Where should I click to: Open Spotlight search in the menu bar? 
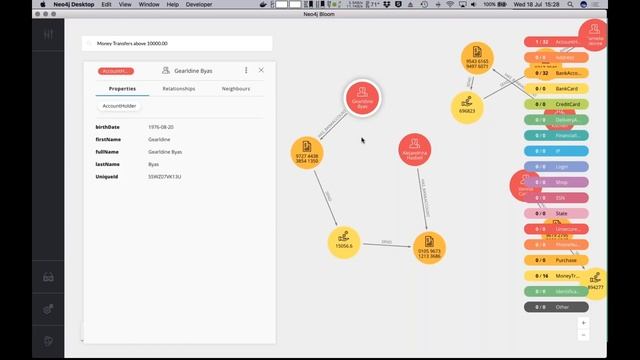pyautogui.click(x=570, y=4)
